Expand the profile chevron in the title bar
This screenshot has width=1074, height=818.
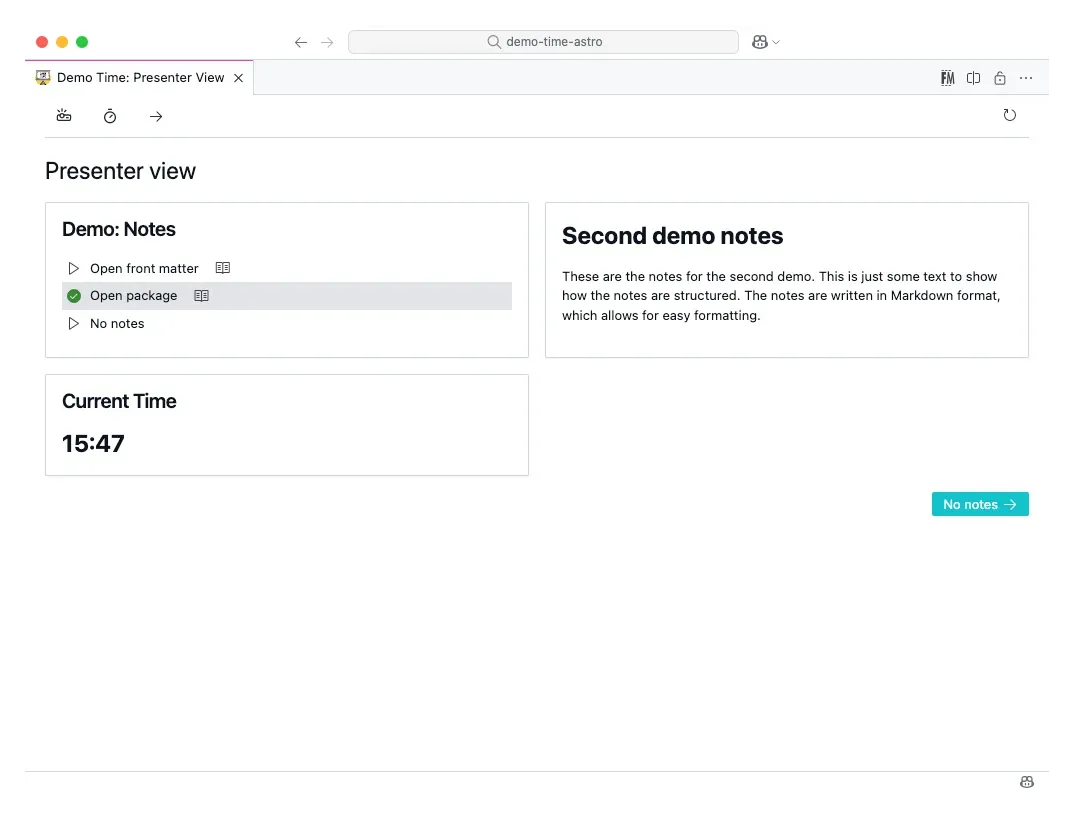(x=775, y=42)
